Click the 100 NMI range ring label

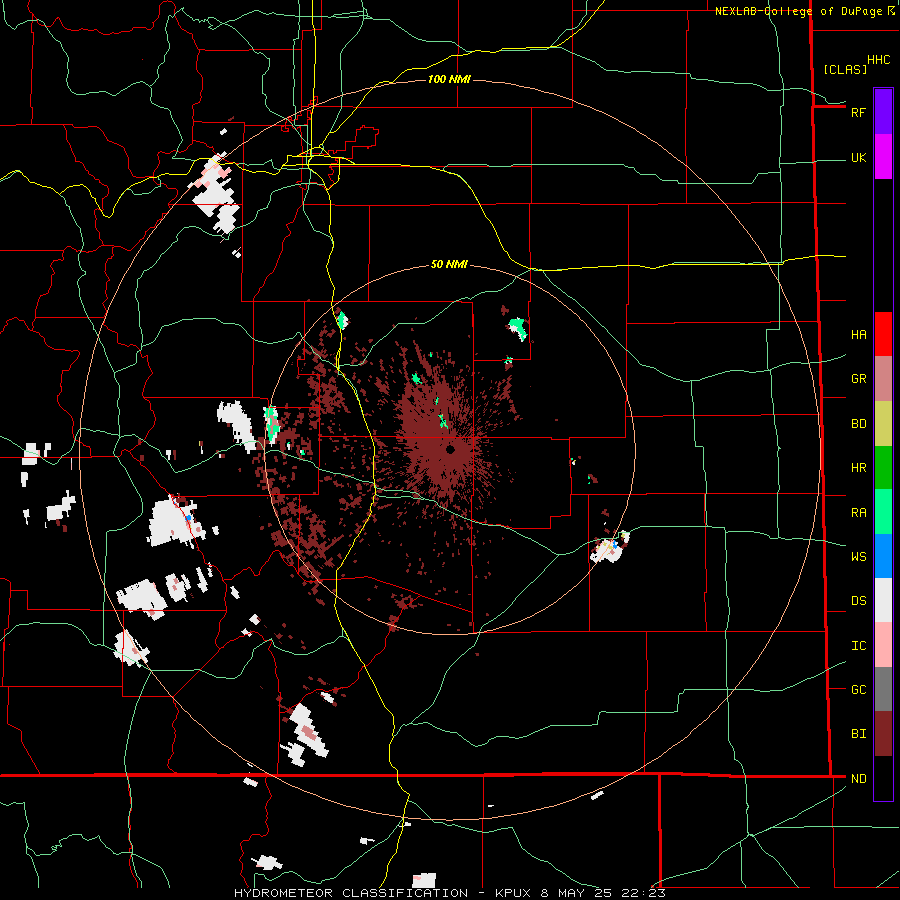[449, 79]
